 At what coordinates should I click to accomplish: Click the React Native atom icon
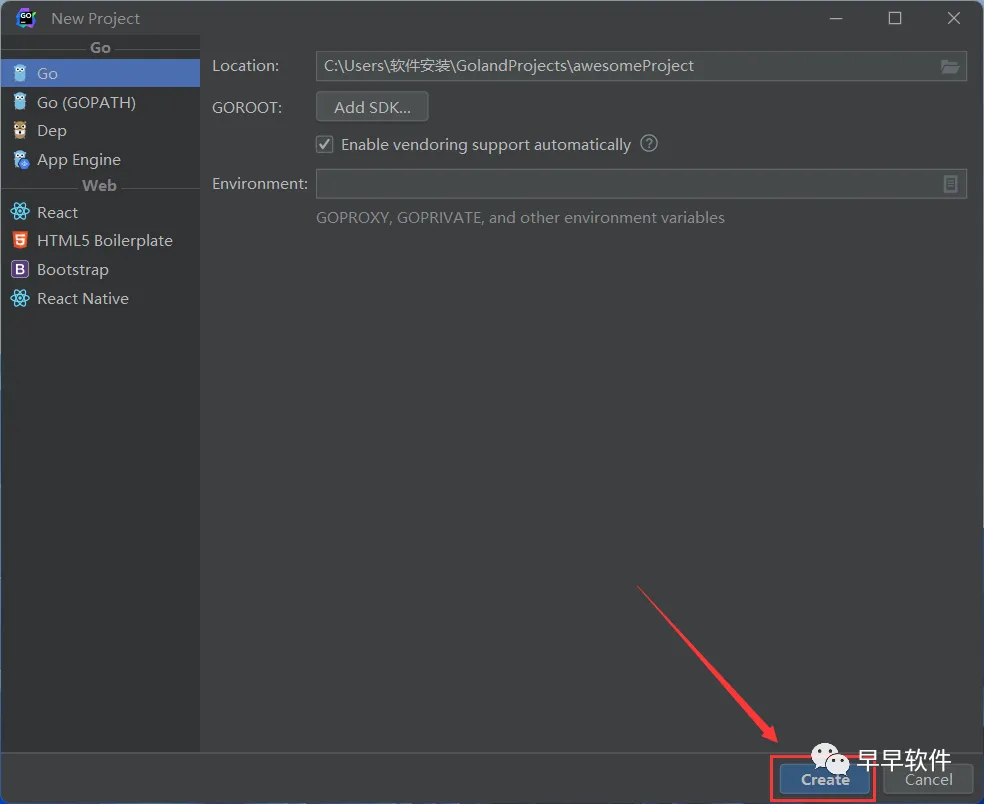pos(20,298)
